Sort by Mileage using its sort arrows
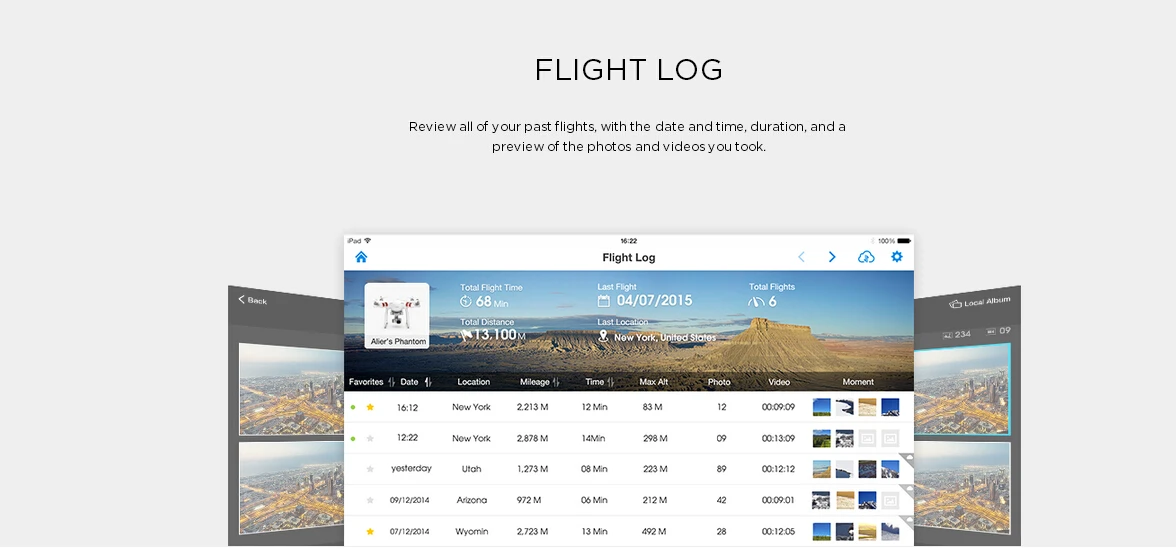Image resolution: width=1176 pixels, height=549 pixels. pos(556,382)
